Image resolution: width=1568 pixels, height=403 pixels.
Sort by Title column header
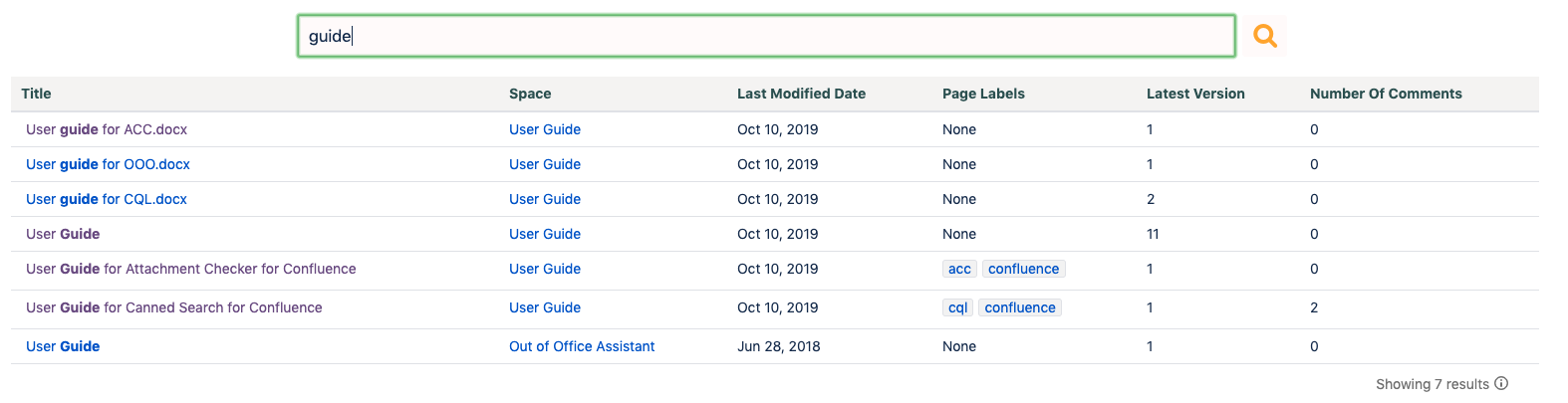36,94
